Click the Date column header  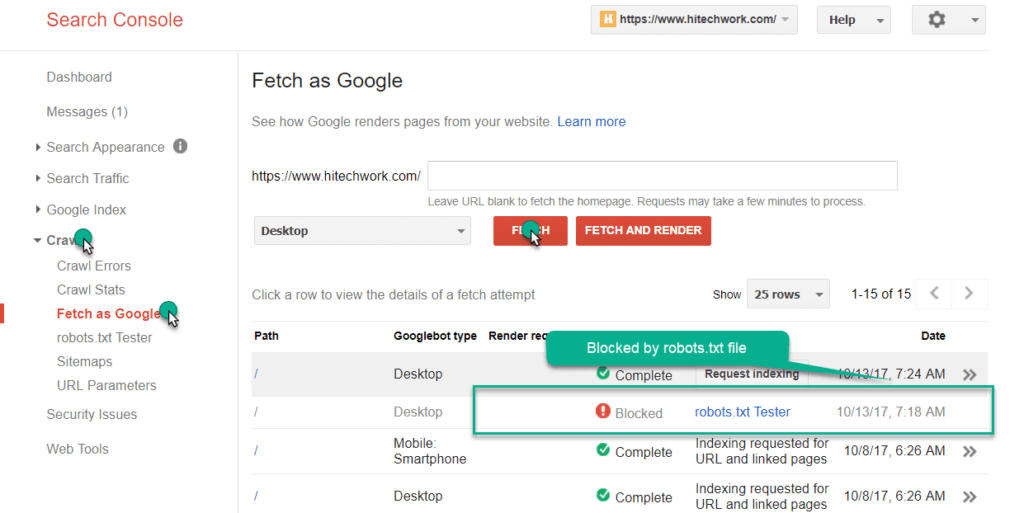click(933, 336)
